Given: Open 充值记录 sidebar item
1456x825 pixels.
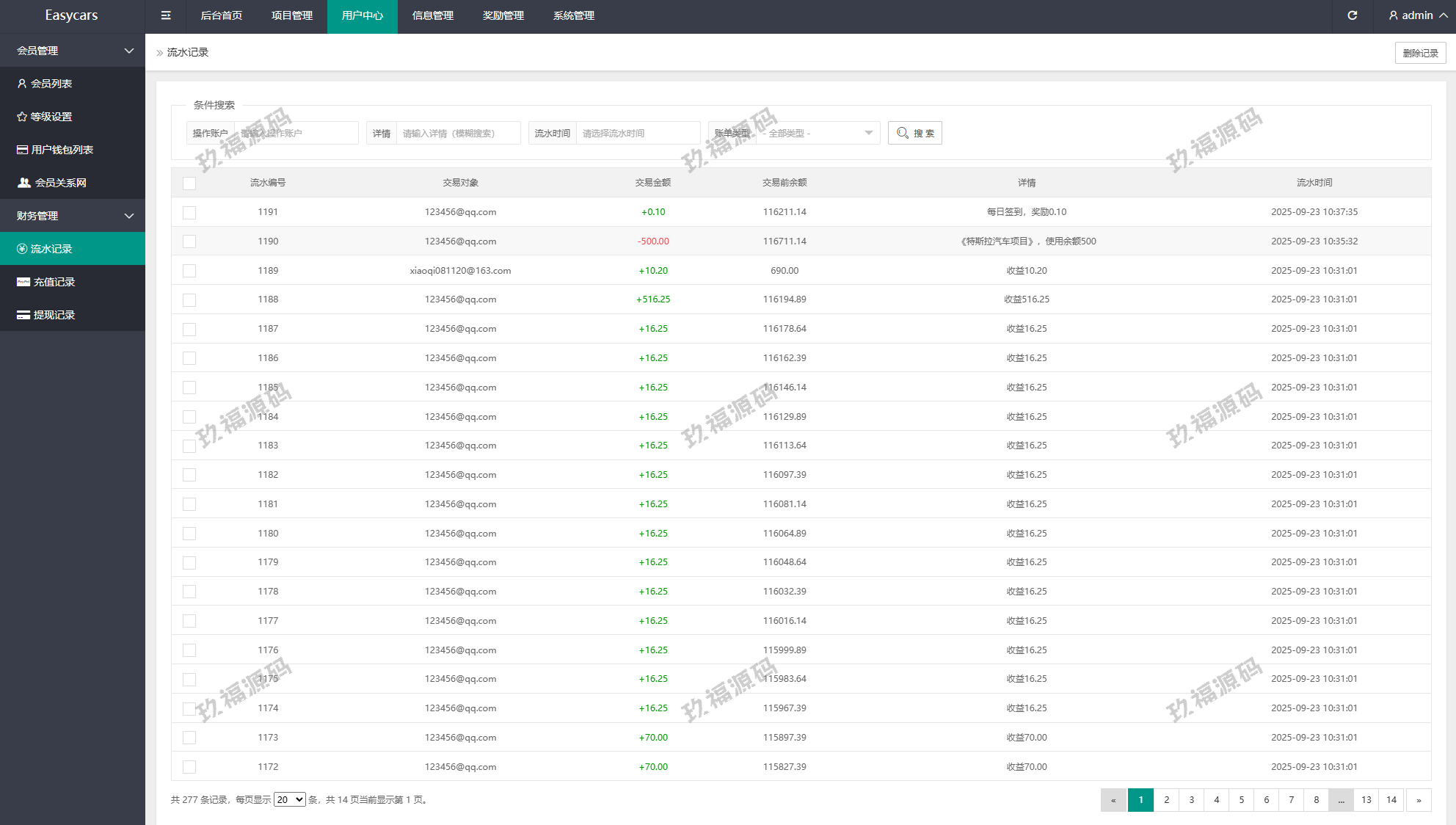Looking at the screenshot, I should pyautogui.click(x=54, y=282).
